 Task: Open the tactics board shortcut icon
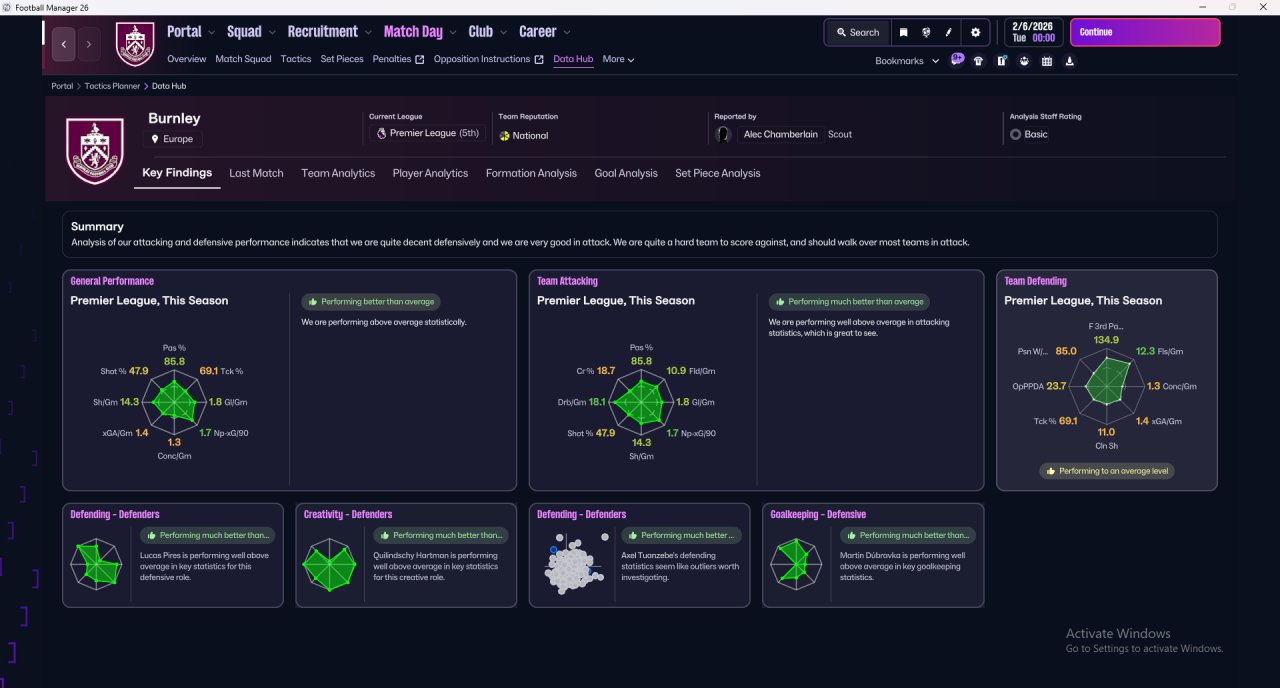tap(1001, 61)
